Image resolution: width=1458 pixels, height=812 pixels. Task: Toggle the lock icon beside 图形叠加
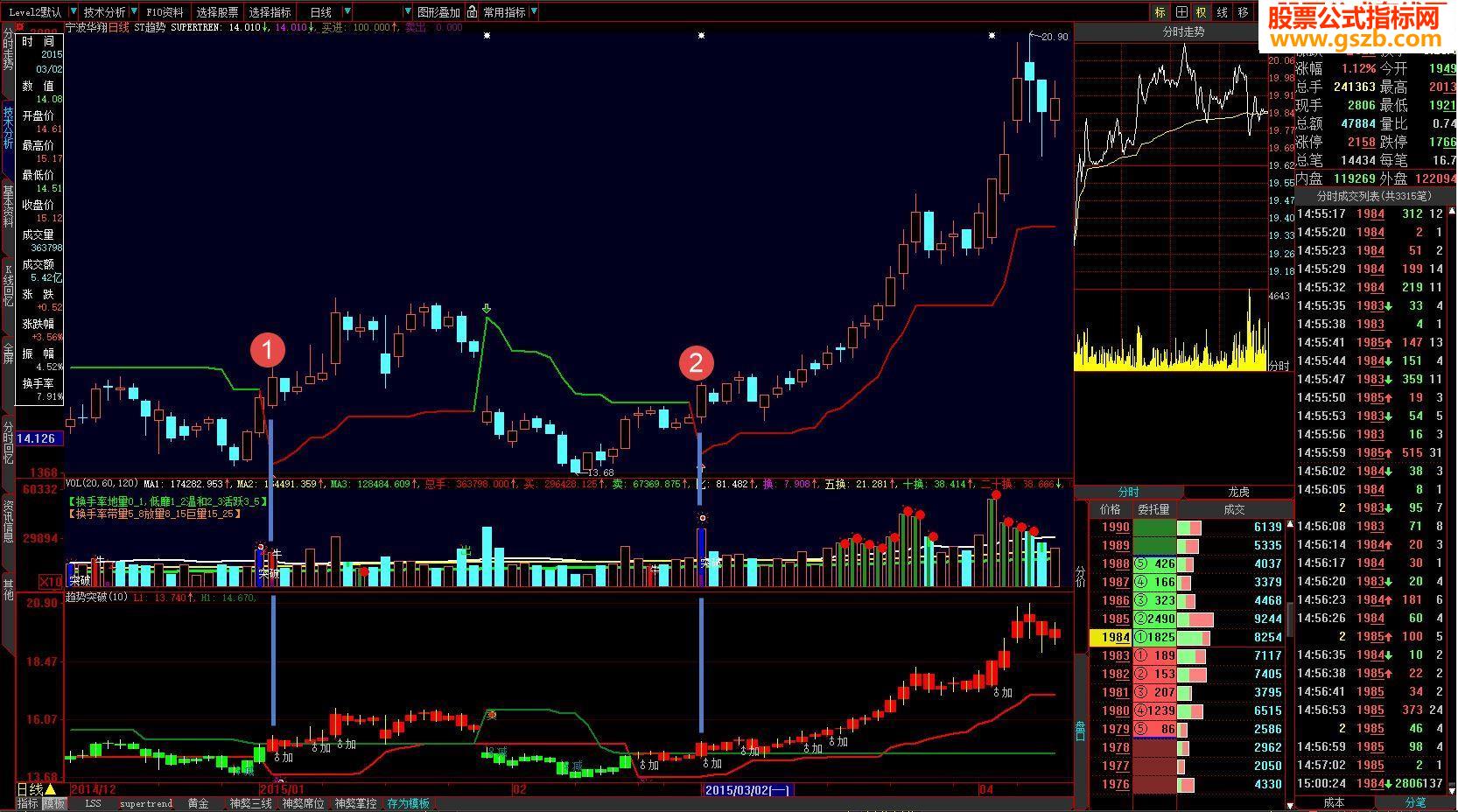click(x=473, y=12)
